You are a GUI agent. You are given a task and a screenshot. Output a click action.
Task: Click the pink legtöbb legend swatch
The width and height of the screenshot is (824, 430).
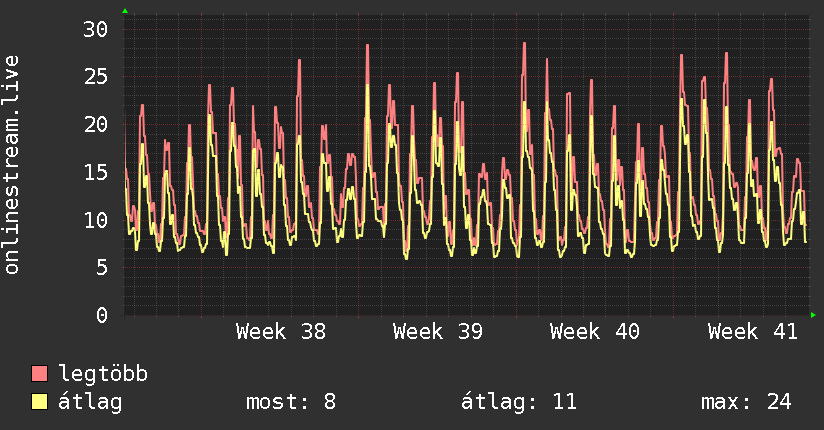pyautogui.click(x=39, y=373)
